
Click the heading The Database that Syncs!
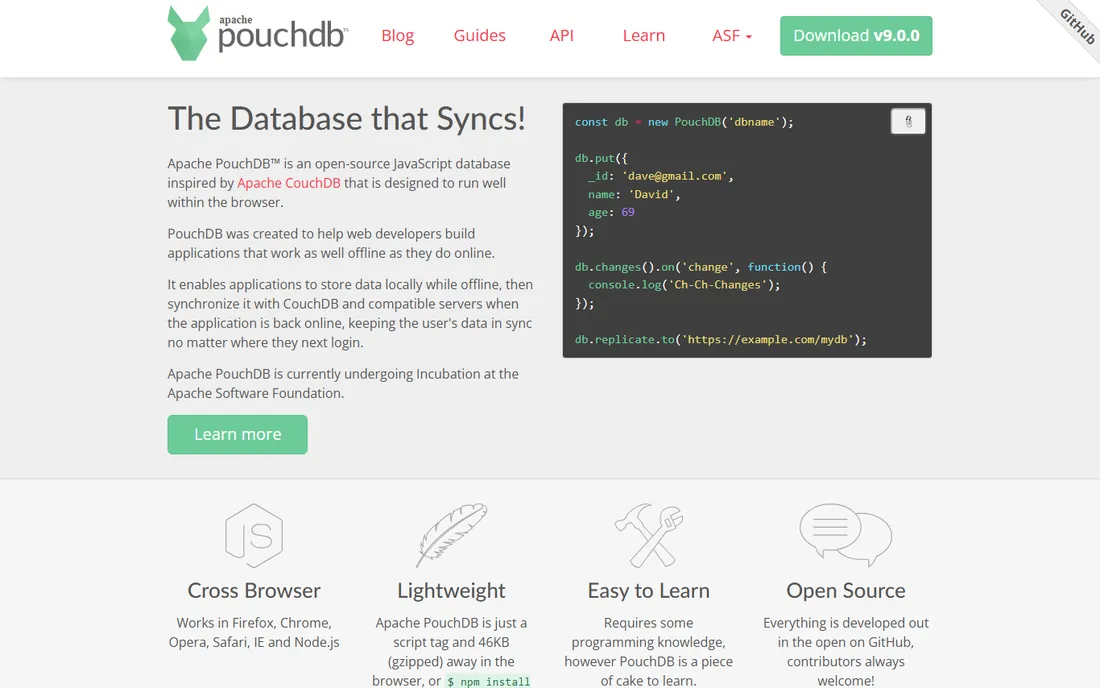(347, 119)
